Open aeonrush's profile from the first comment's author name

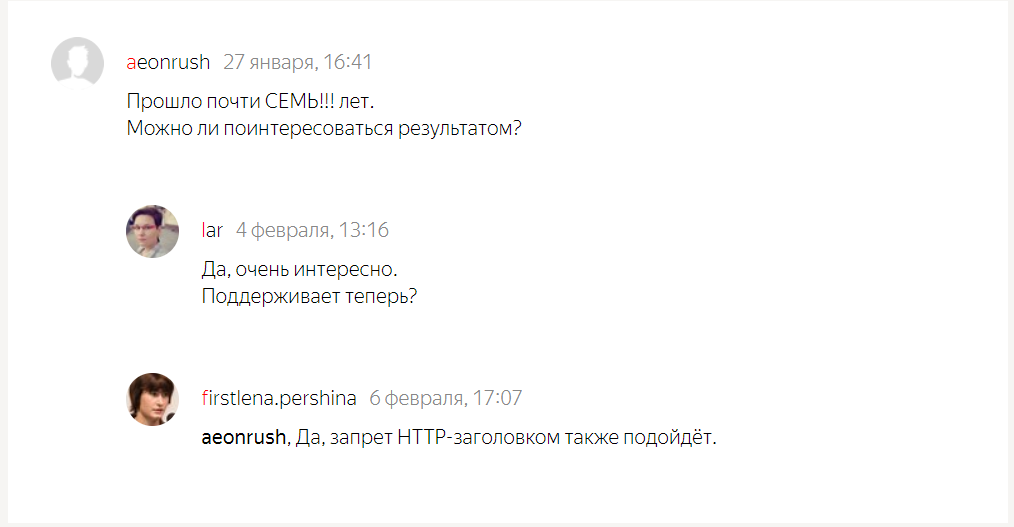tap(168, 62)
